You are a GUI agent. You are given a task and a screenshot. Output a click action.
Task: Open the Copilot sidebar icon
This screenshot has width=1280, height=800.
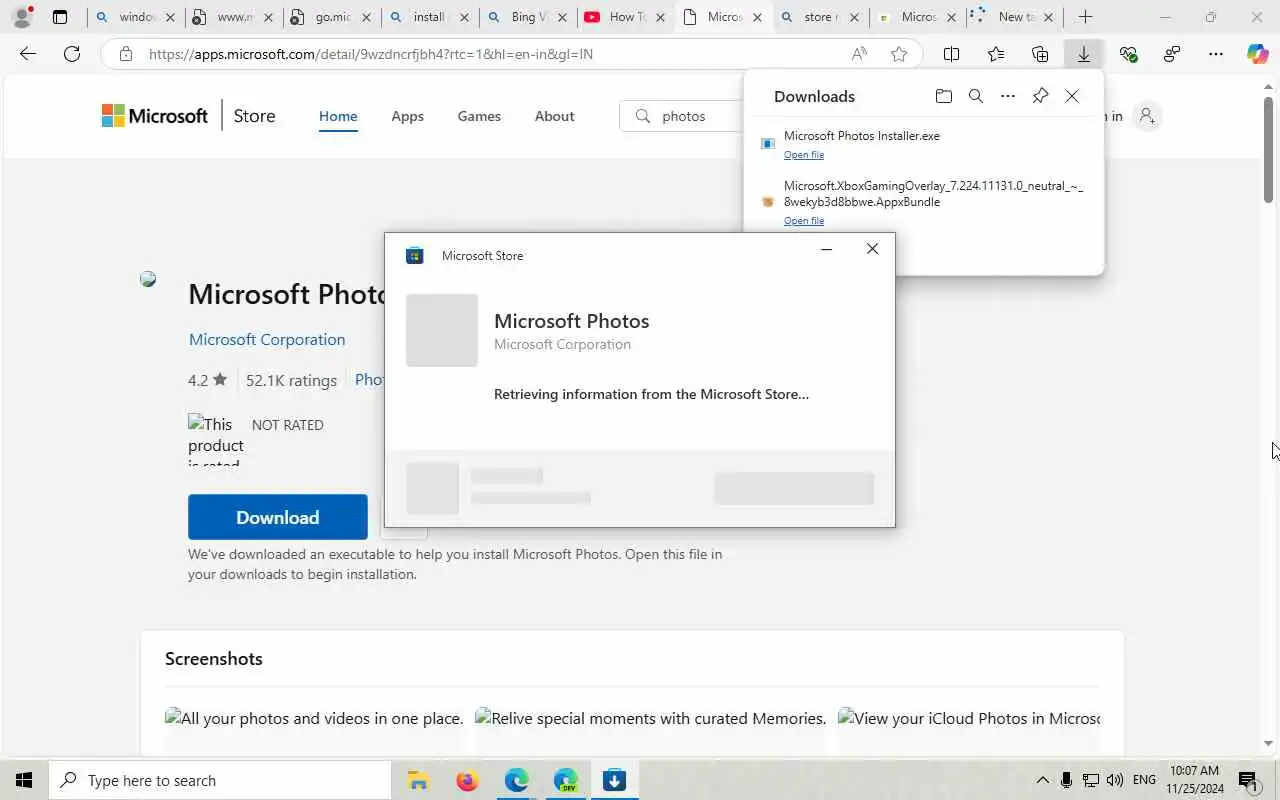1258,54
